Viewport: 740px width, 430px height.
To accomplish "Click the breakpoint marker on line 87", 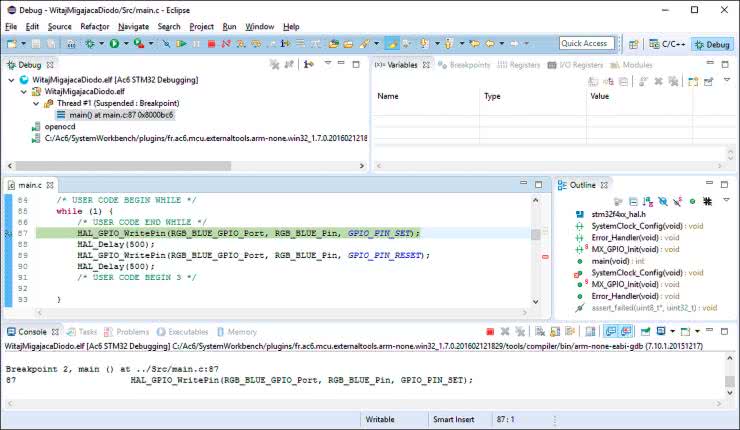I will pyautogui.click(x=8, y=233).
